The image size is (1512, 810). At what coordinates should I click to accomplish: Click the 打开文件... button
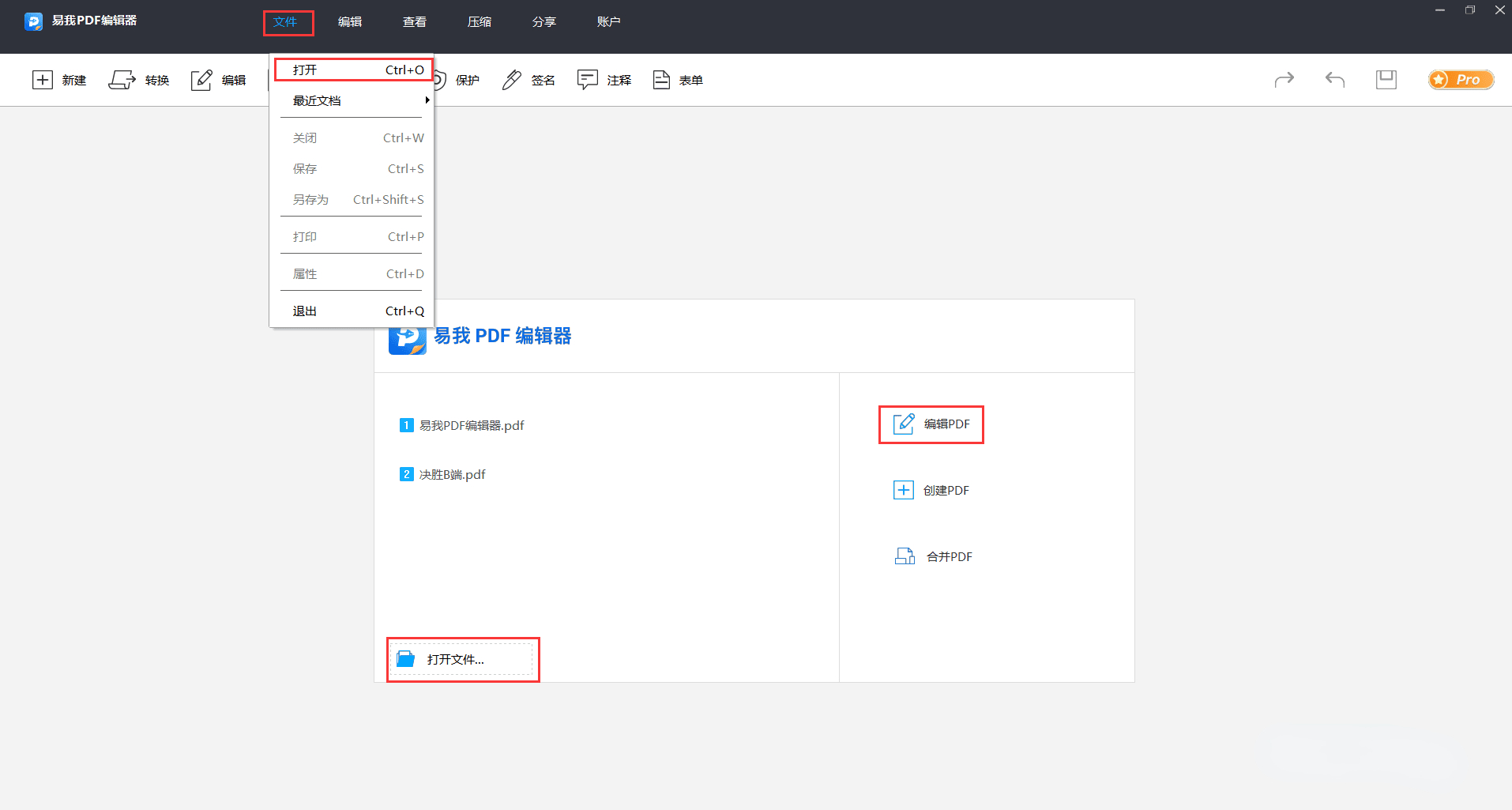coord(463,659)
